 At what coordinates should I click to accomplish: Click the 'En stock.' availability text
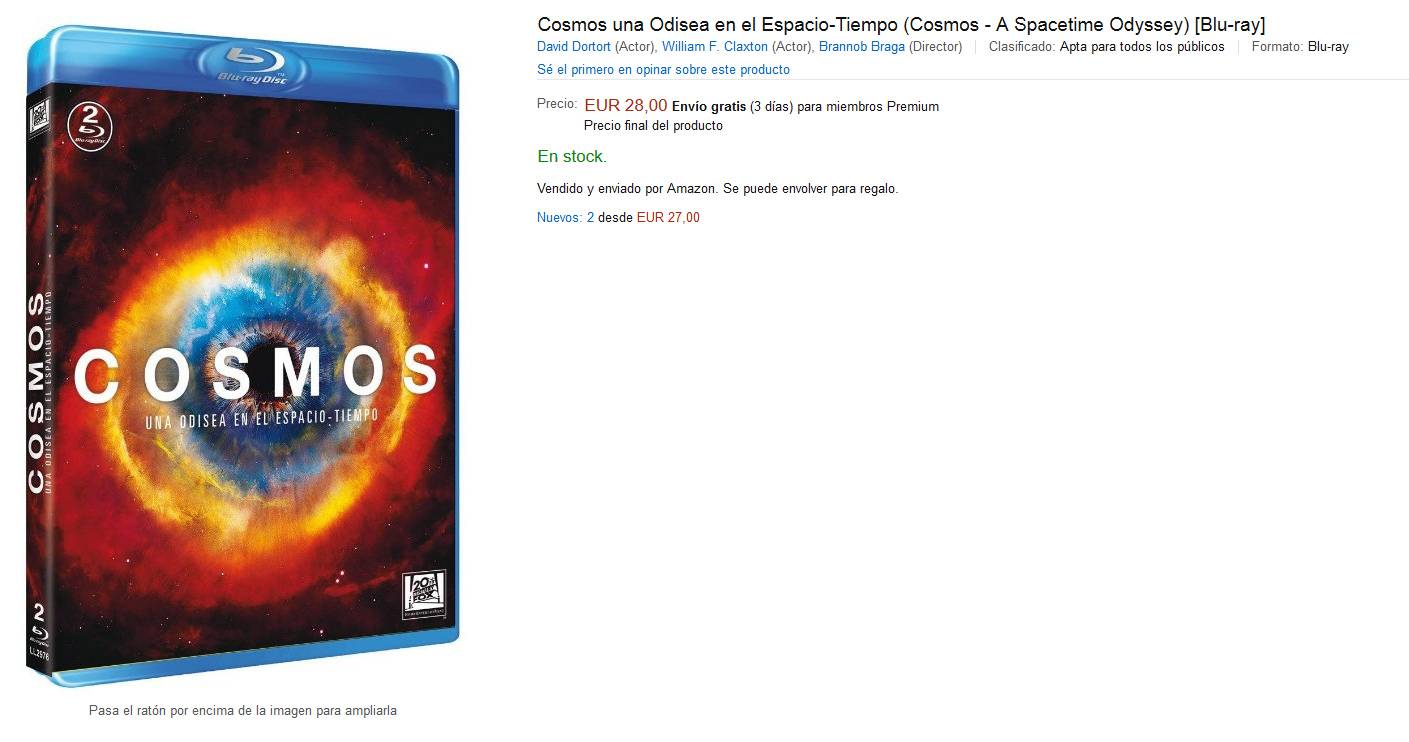click(572, 156)
